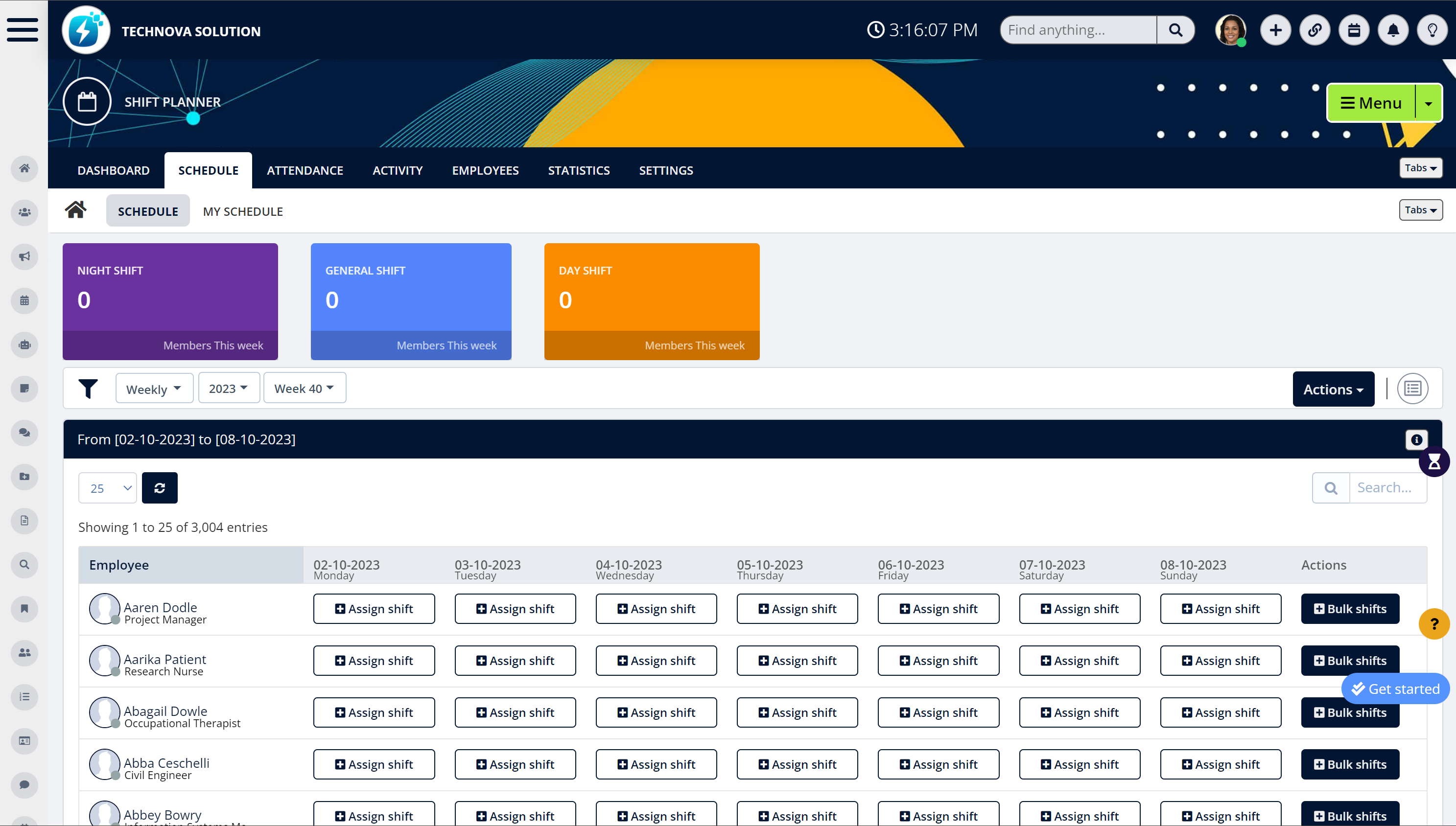Click the filter funnel icon

coord(88,389)
